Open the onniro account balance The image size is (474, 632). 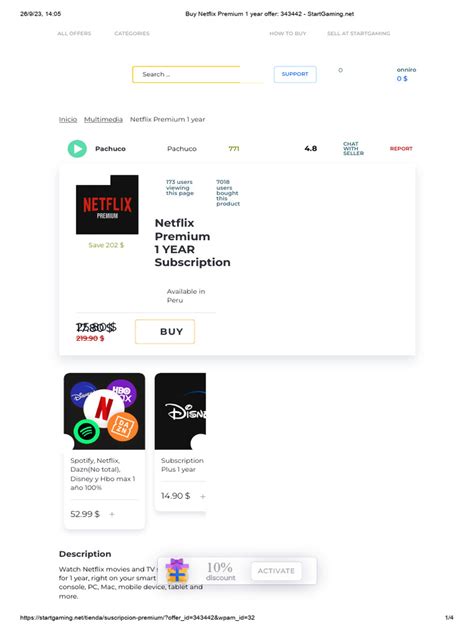pos(406,75)
